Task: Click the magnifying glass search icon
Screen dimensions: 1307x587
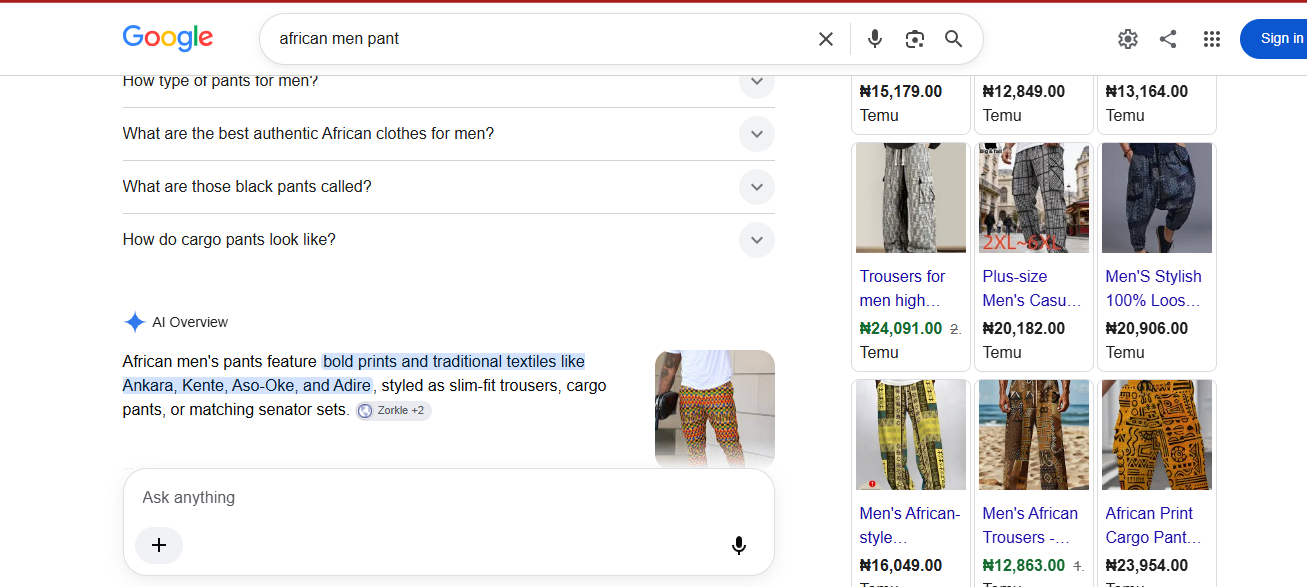Action: pos(954,39)
